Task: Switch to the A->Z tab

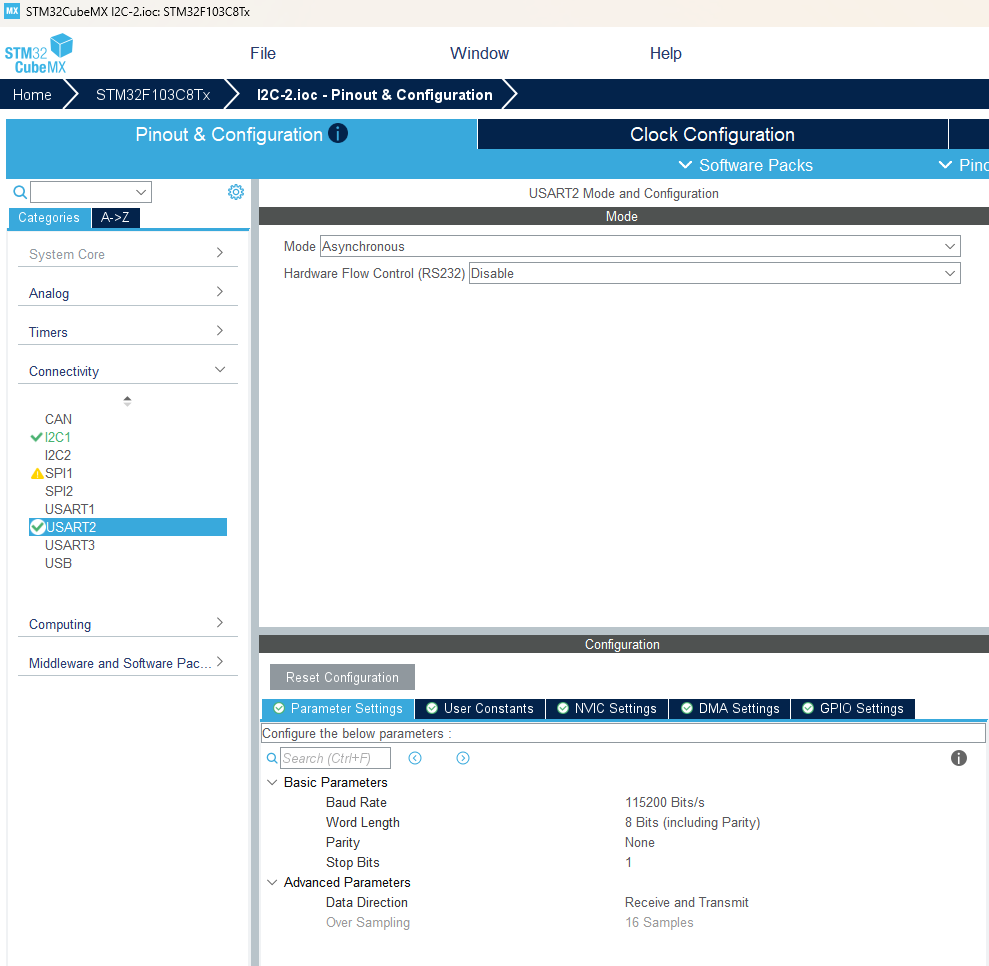Action: click(x=115, y=218)
